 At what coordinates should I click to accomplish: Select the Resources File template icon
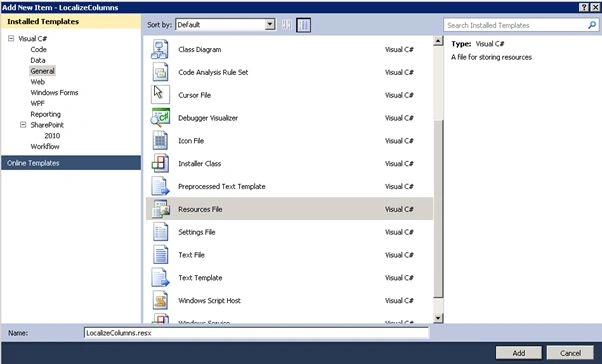pos(160,209)
